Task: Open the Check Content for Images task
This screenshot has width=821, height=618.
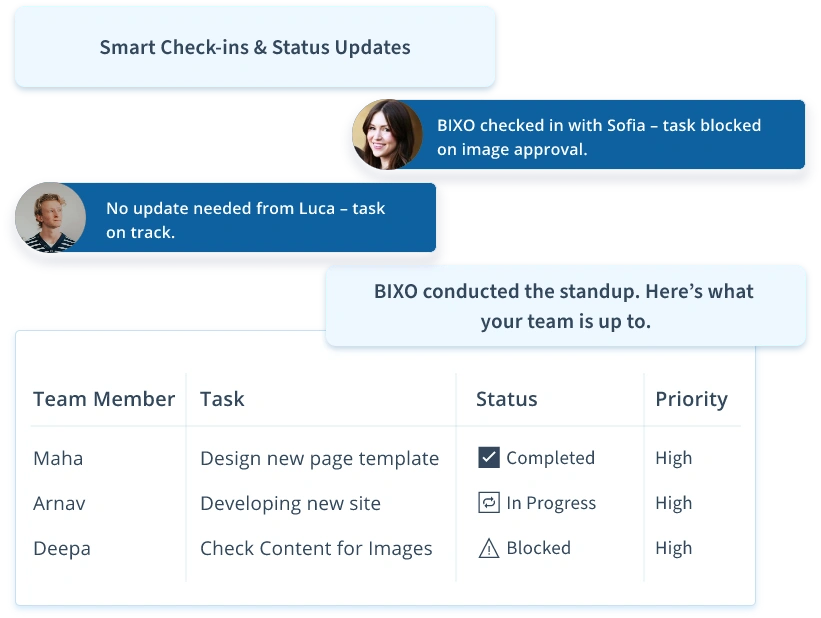Action: [x=316, y=548]
